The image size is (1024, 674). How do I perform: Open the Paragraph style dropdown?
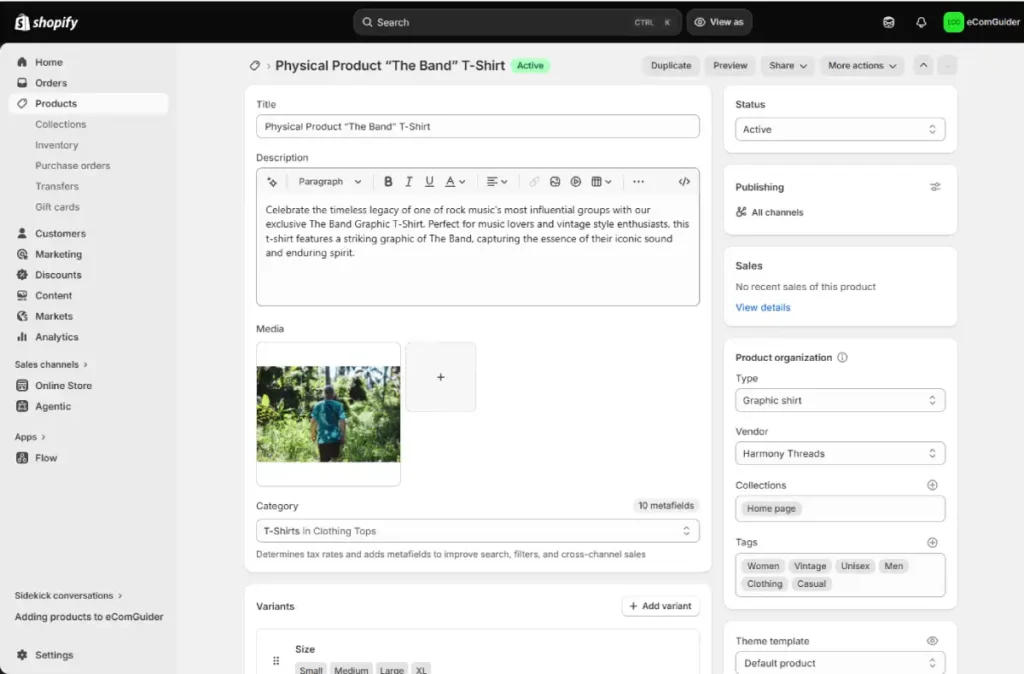(329, 182)
